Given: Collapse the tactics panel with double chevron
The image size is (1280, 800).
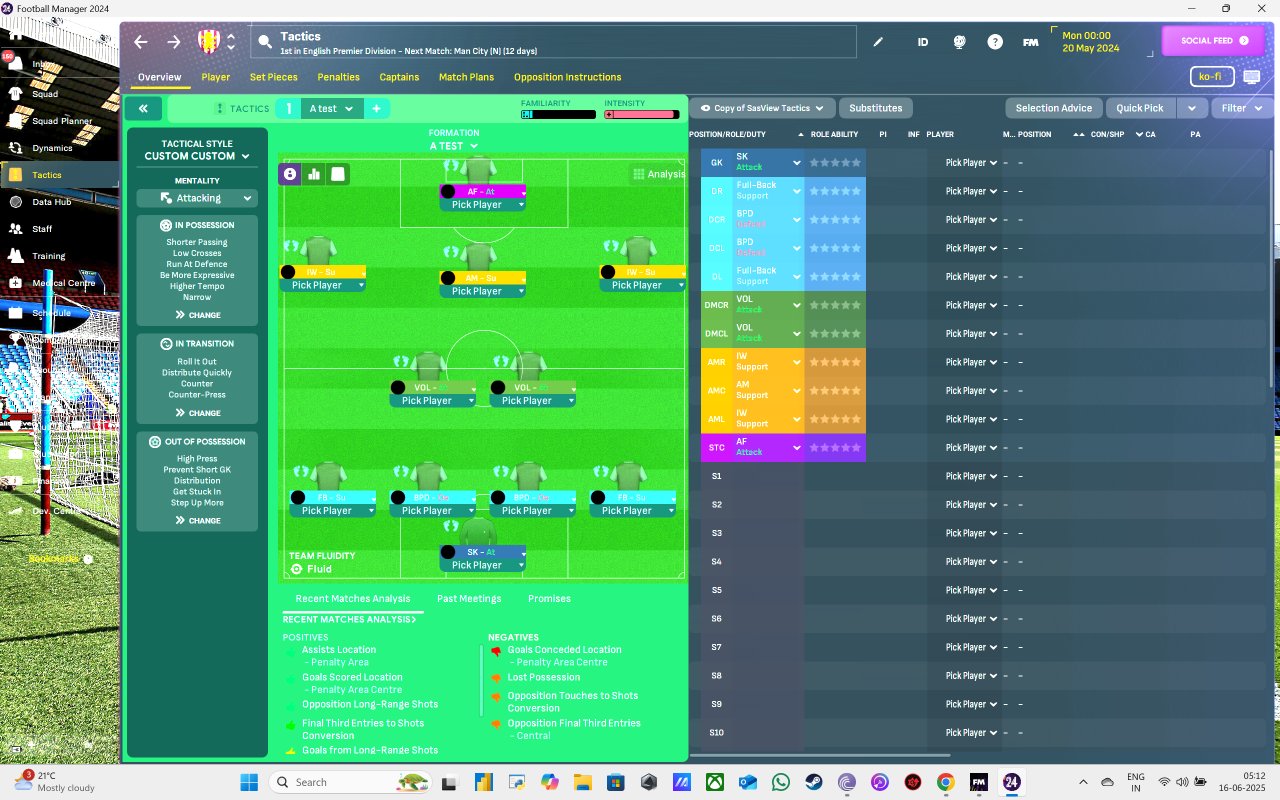Looking at the screenshot, I should 143,108.
